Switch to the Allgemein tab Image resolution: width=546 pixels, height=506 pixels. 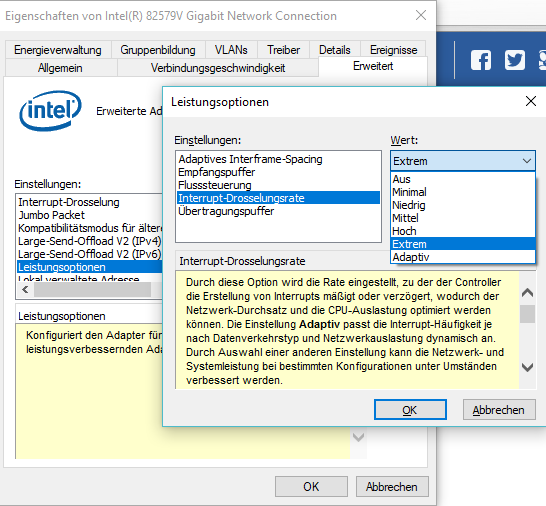tap(60, 68)
